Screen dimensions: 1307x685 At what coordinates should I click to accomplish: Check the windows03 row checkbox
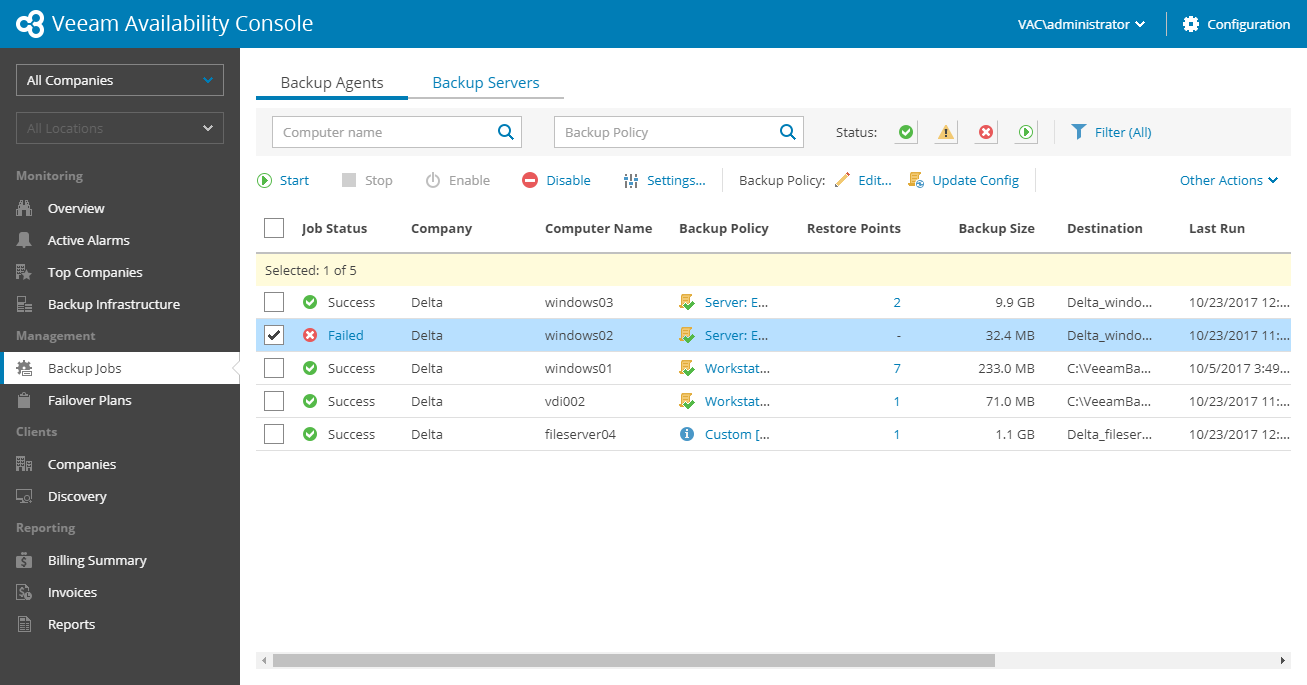pos(274,302)
